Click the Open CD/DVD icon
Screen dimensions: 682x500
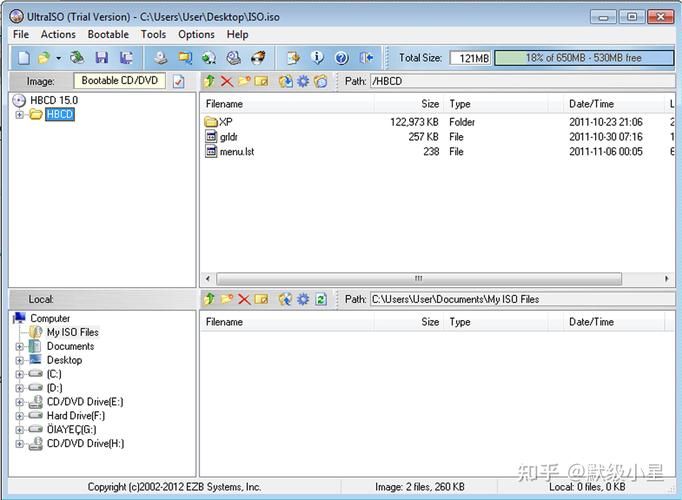[77, 57]
